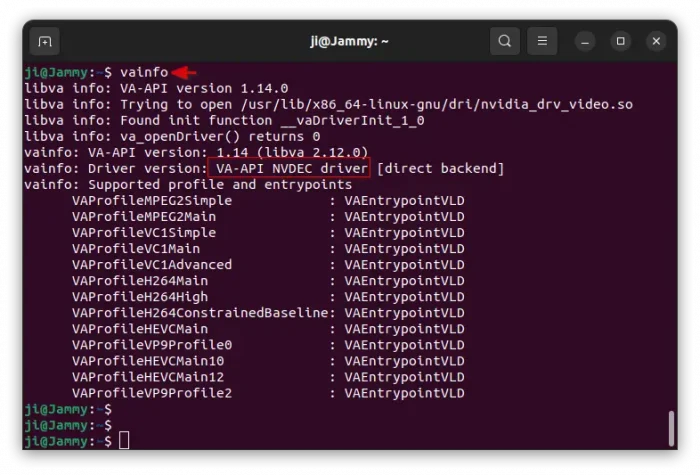700x475 pixels.
Task: Open the terminal hamburger menu
Action: (542, 41)
